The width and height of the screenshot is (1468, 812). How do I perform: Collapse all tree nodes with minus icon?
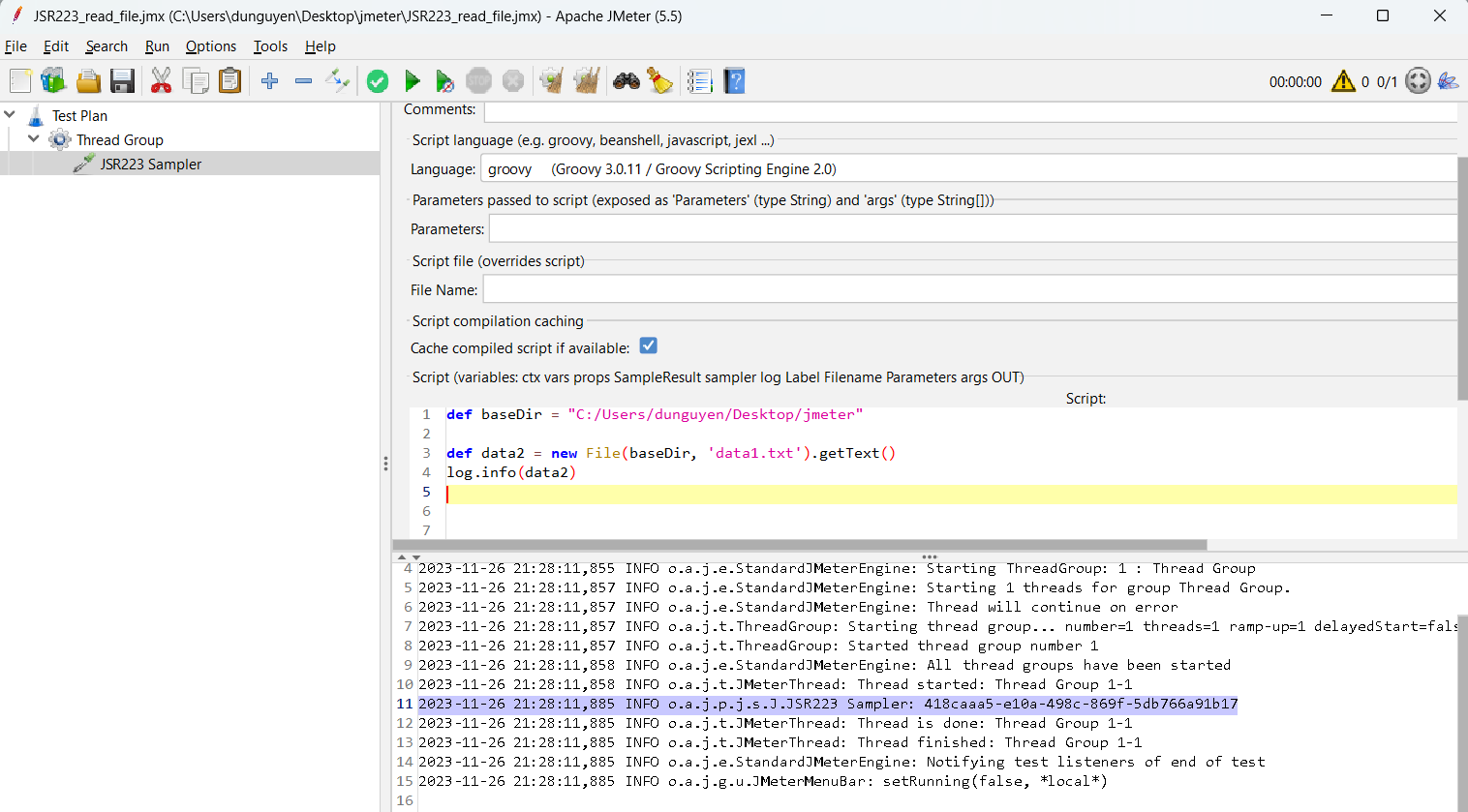tap(303, 81)
